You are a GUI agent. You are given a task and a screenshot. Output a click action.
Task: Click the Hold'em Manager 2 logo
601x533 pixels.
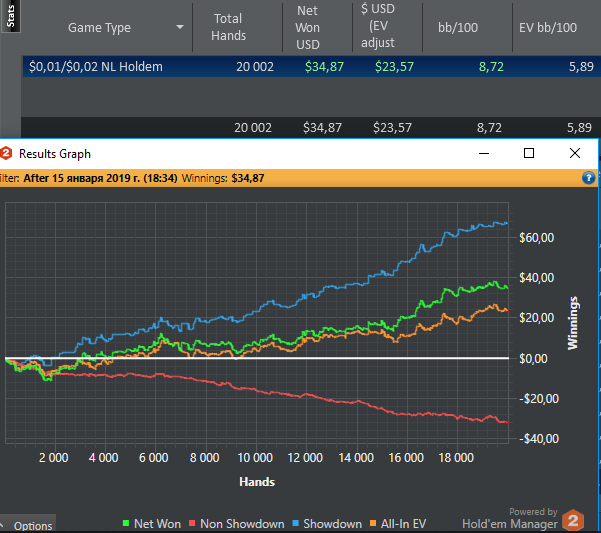pos(573,520)
